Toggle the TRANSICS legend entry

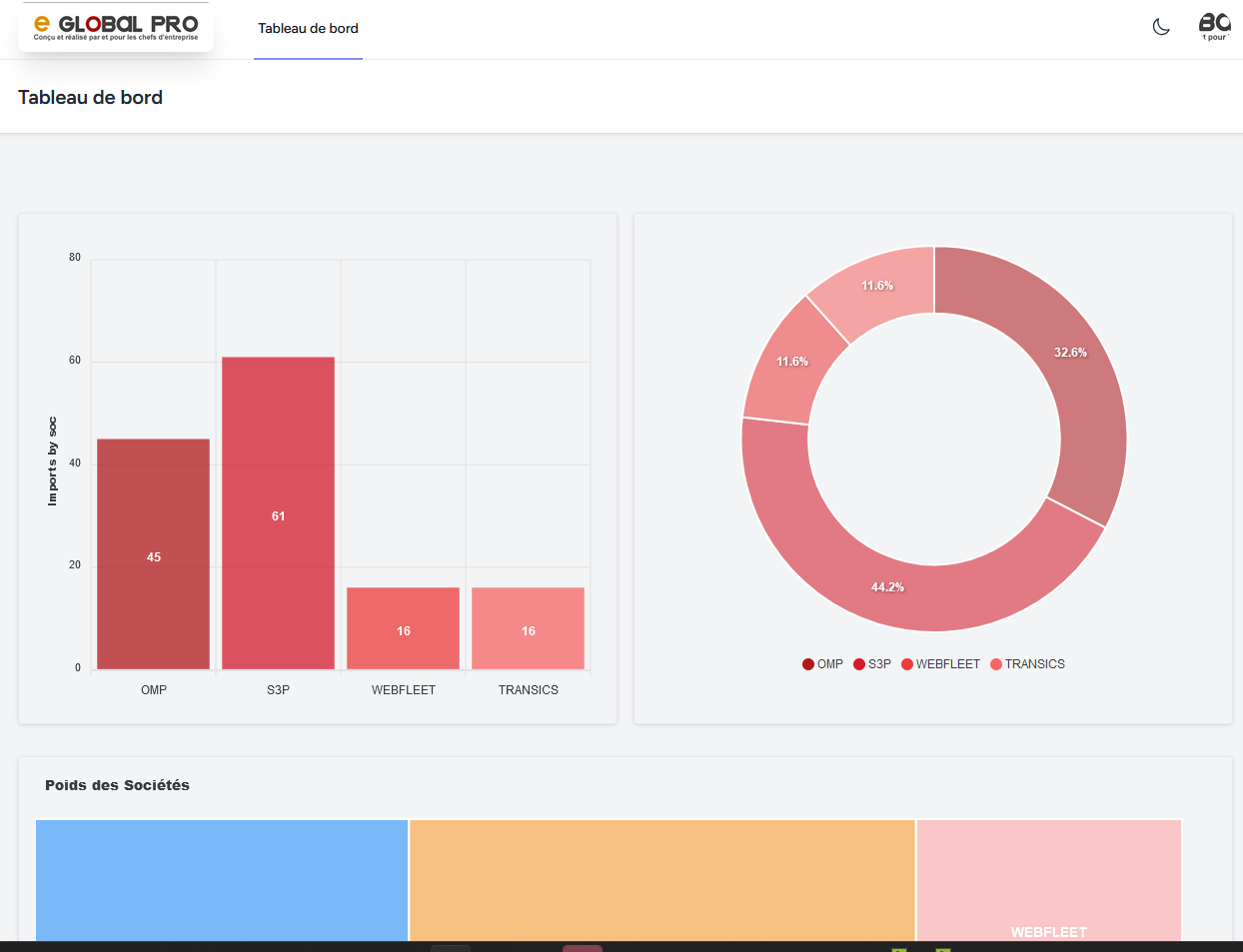pyautogui.click(x=1027, y=664)
